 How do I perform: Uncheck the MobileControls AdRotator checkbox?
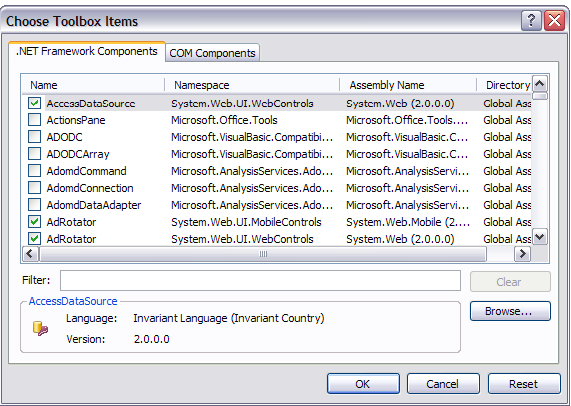point(35,222)
